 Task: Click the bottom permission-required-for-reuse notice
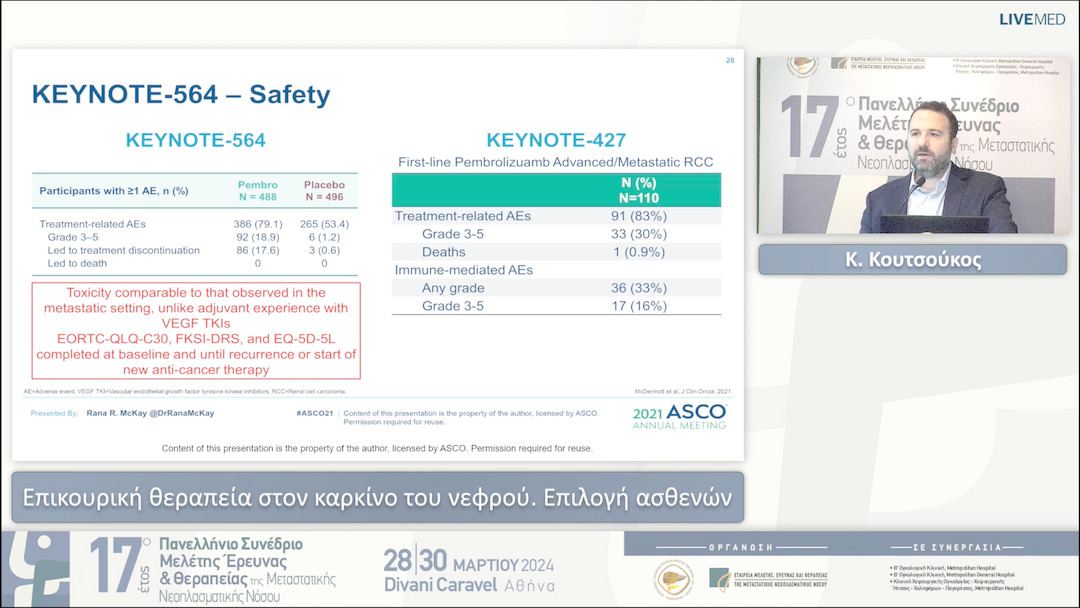(x=377, y=448)
